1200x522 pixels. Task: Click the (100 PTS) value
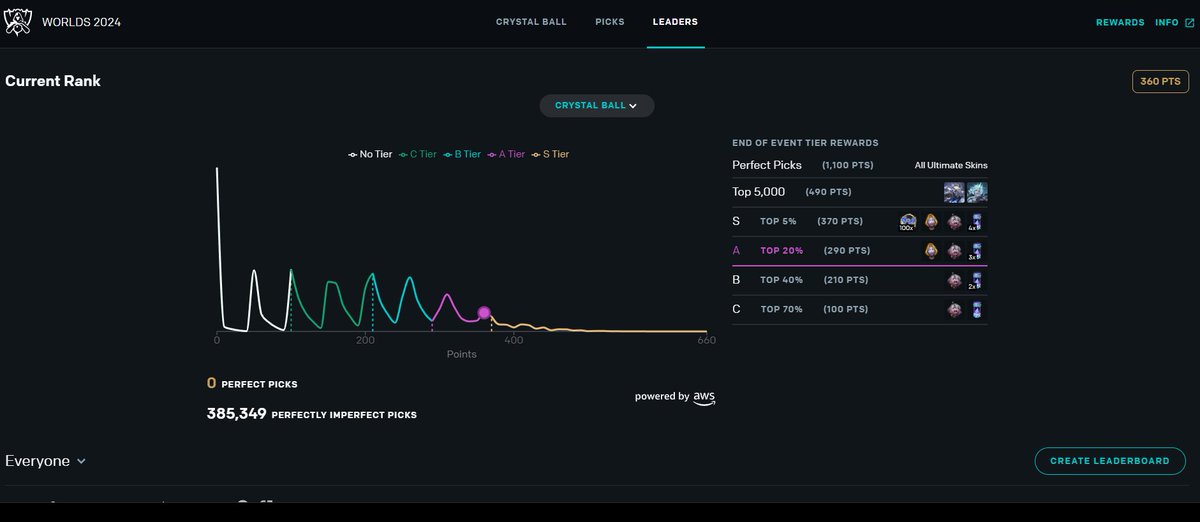tap(845, 310)
